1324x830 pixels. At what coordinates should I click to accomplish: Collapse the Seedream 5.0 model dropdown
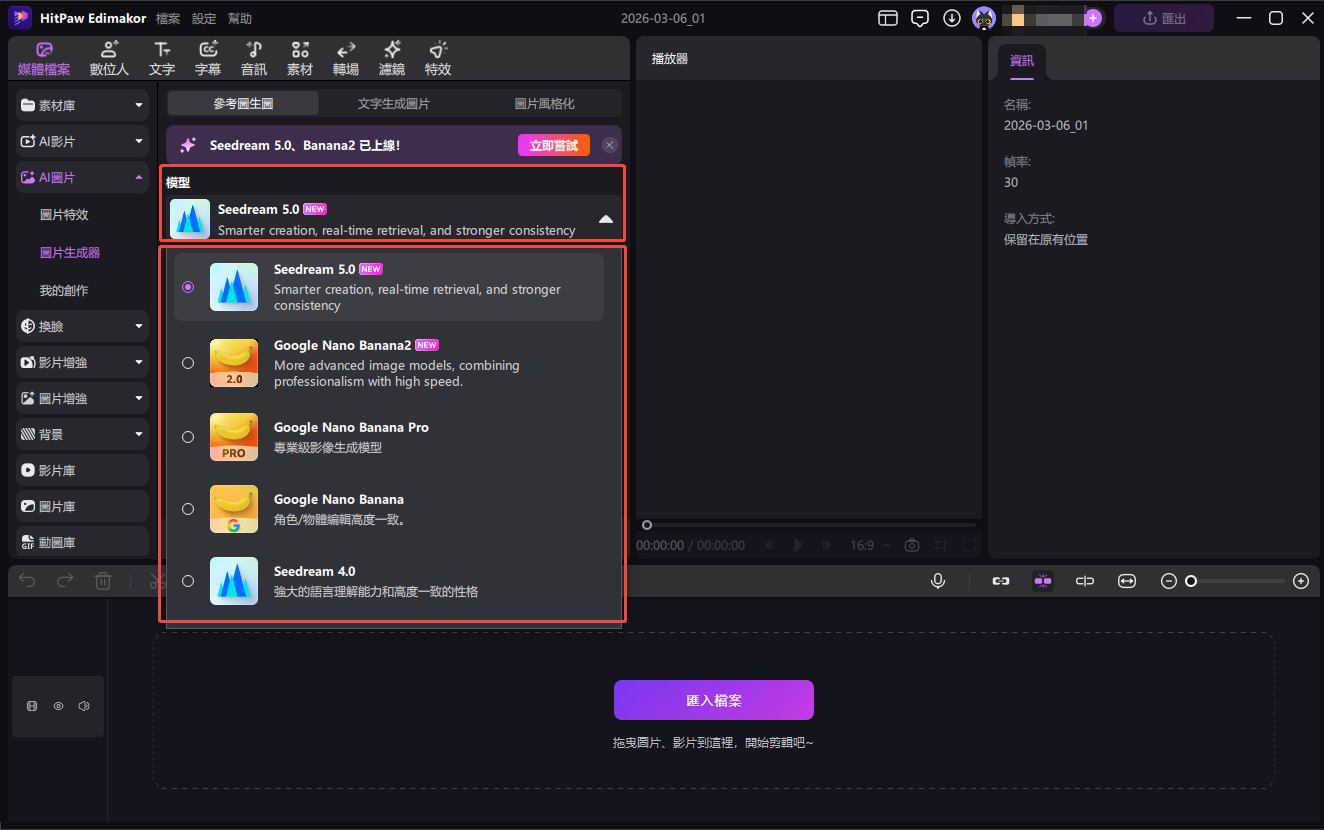point(605,219)
